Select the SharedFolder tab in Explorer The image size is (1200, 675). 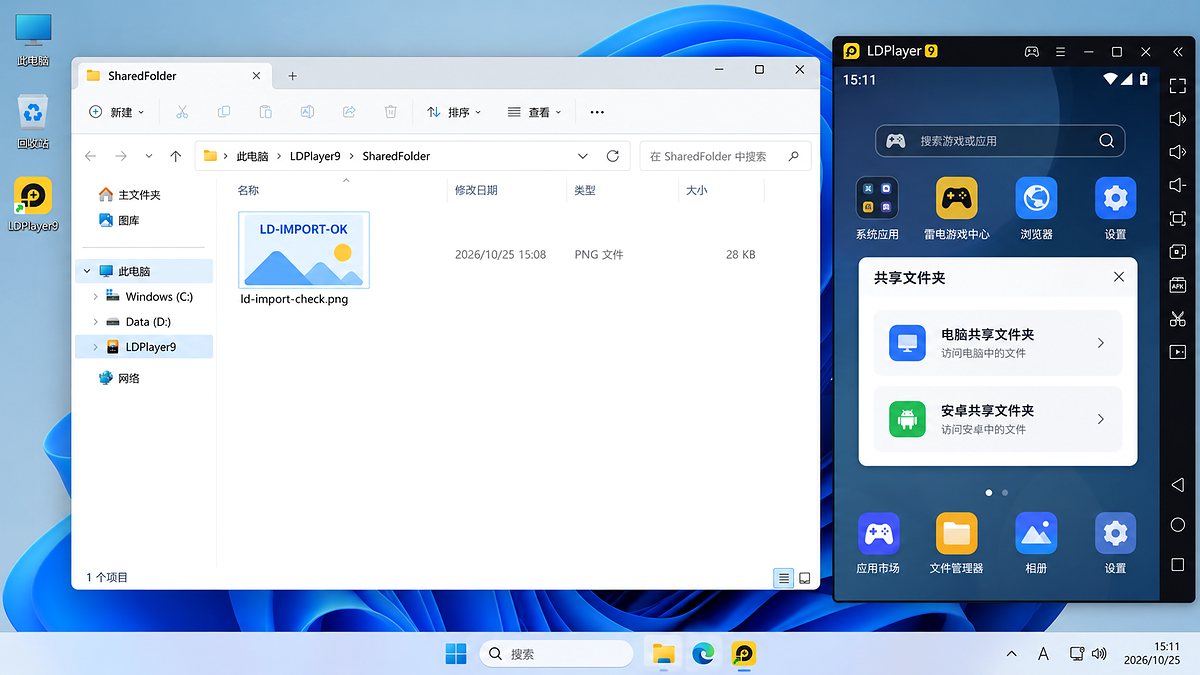(173, 75)
